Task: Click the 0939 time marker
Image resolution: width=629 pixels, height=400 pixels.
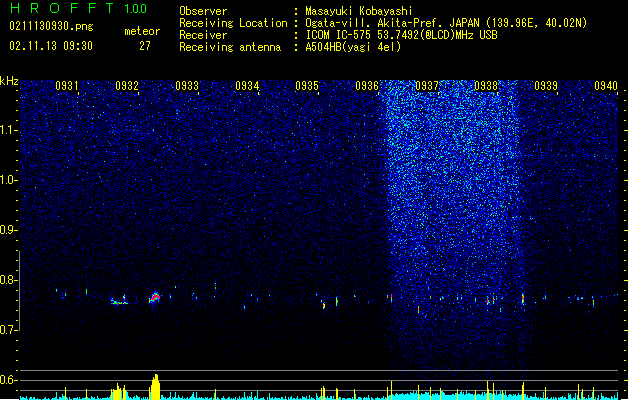Action: point(546,86)
